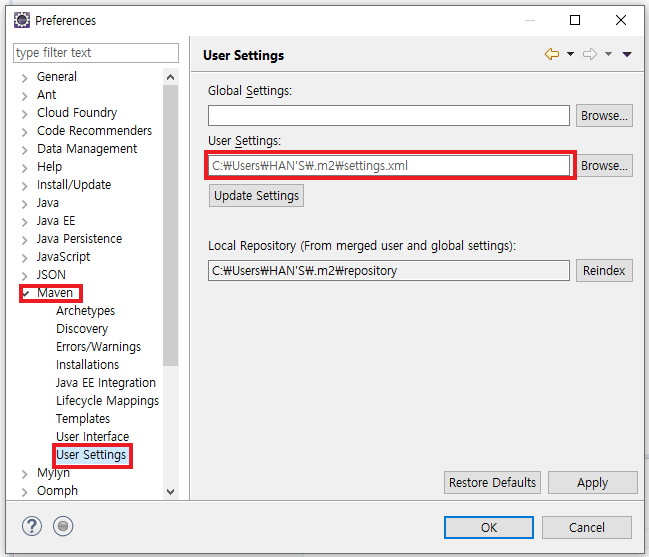Click inside the Global Settings path field
Image resolution: width=649 pixels, height=557 pixels.
click(389, 115)
